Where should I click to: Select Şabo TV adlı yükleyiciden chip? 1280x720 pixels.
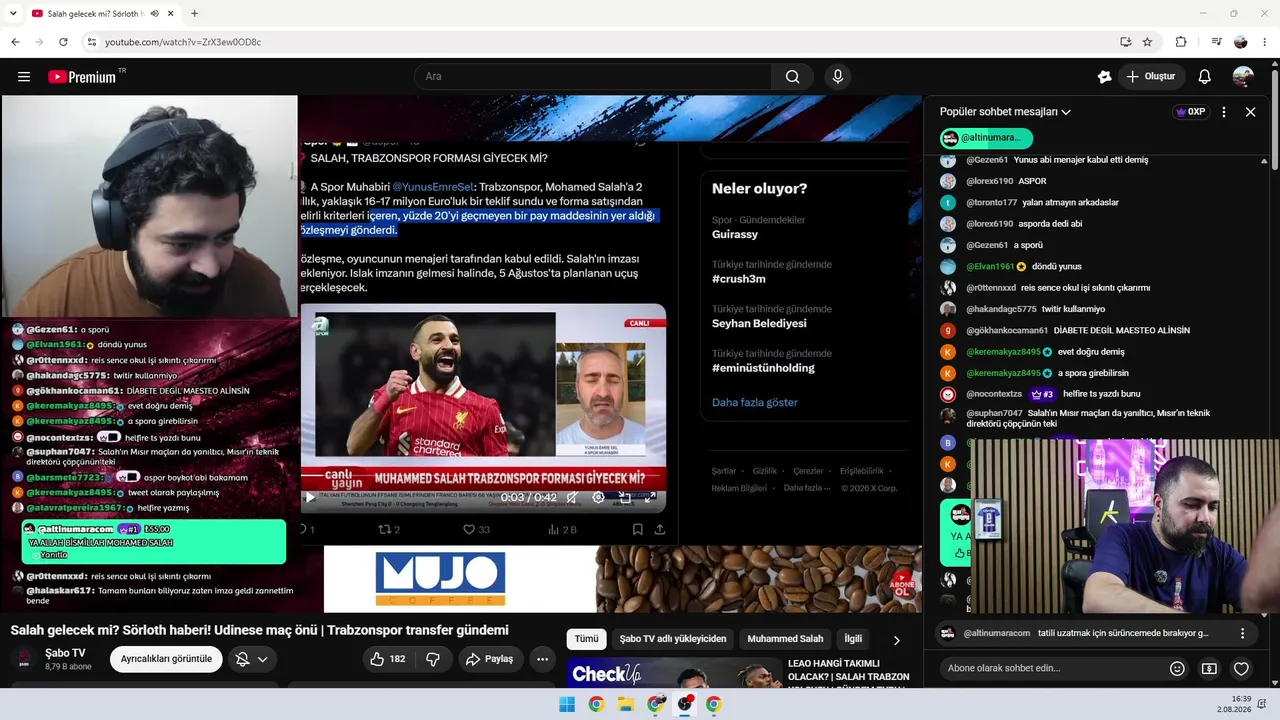(x=673, y=639)
